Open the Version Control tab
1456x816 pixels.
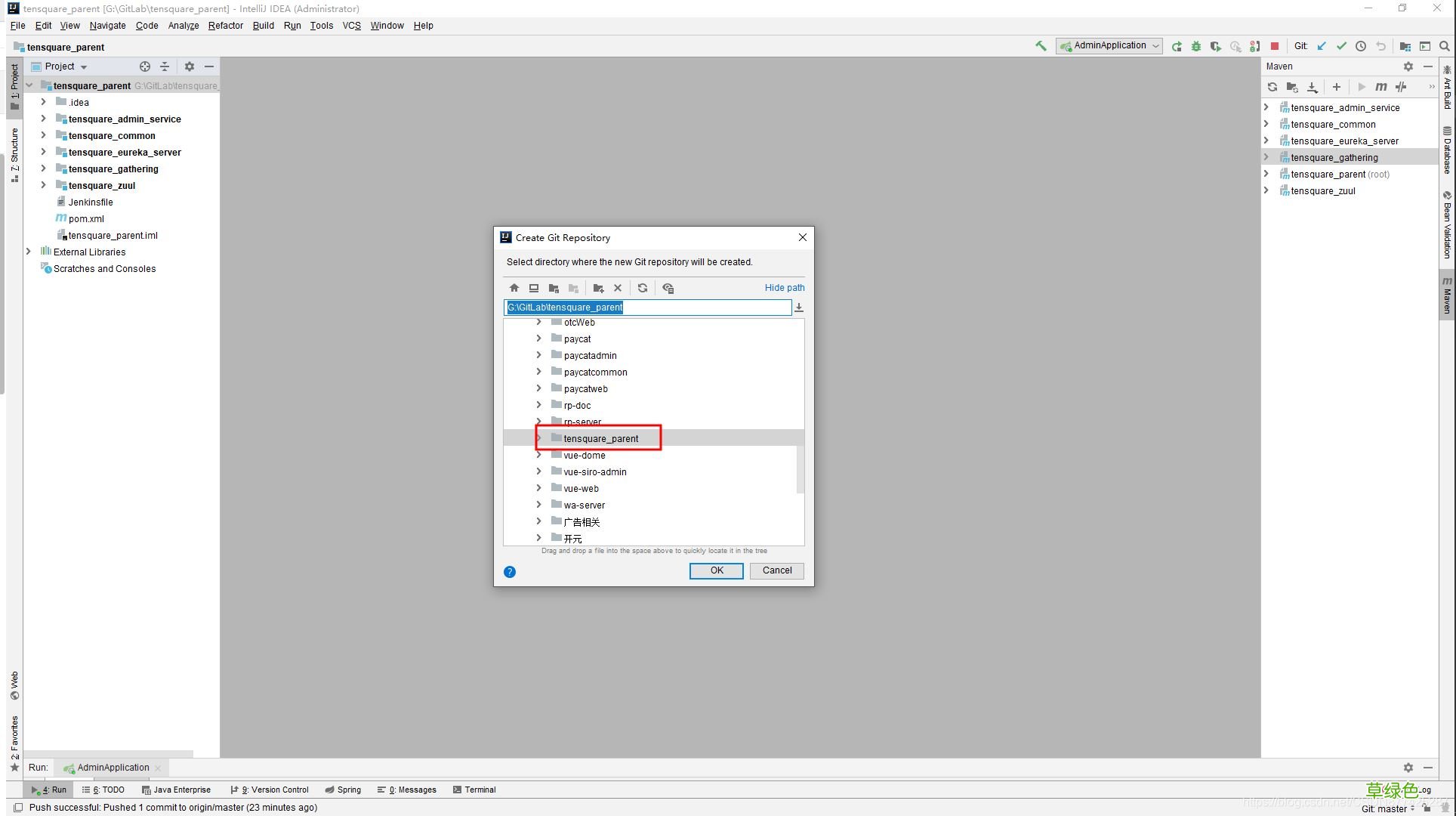(x=270, y=790)
